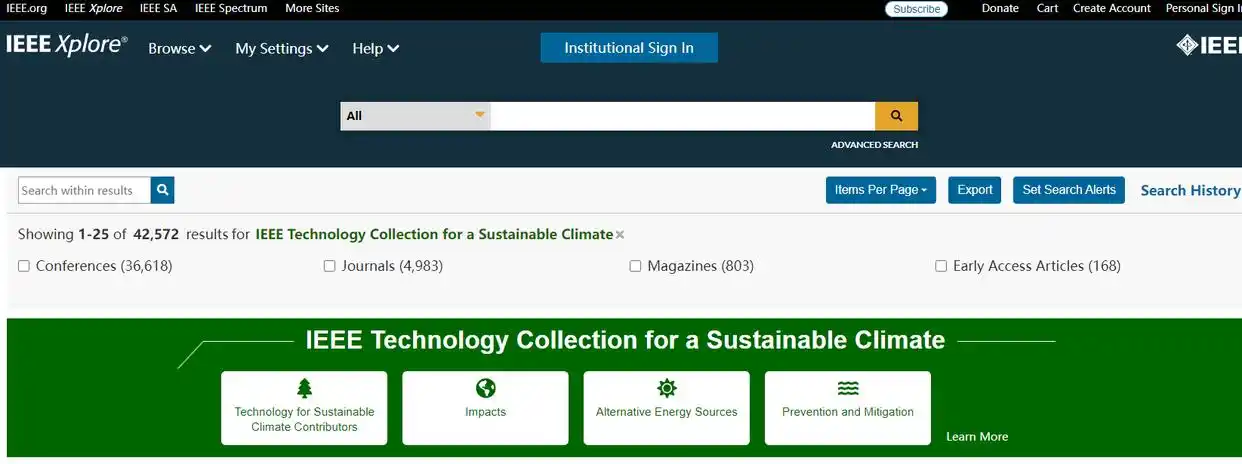Screen dimensions: 1242x464
Task: Open the All search category dropdown
Action: click(415, 116)
